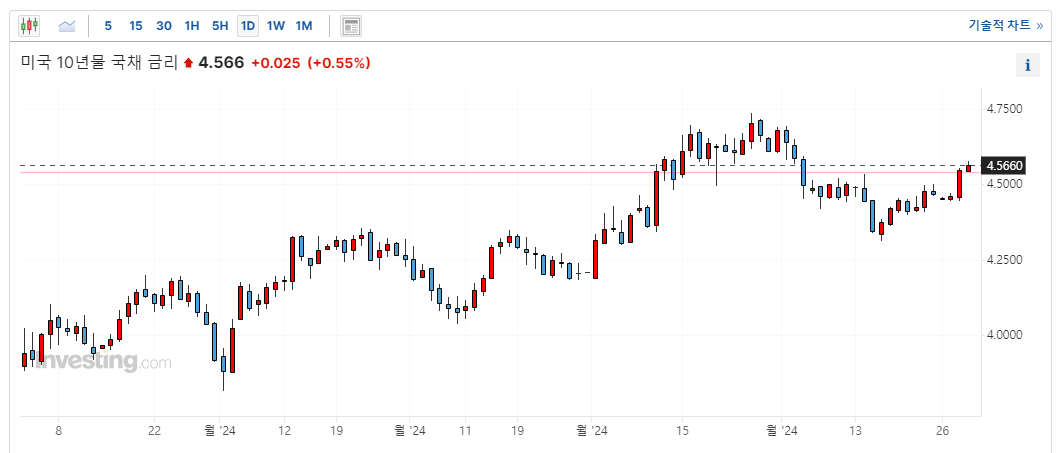Select the 30 minute interval
1061x453 pixels.
point(164,26)
